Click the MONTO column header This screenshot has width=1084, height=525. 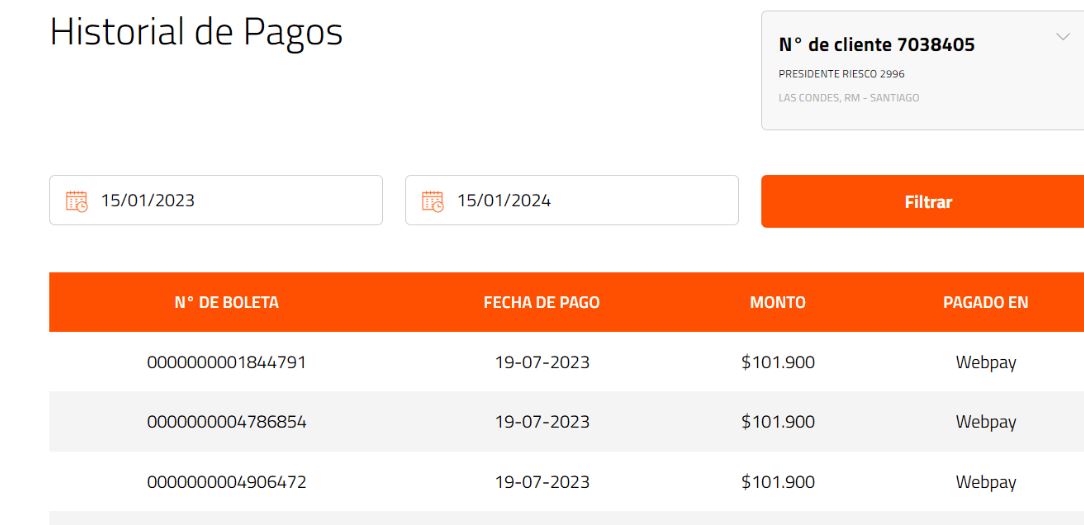[x=778, y=302]
